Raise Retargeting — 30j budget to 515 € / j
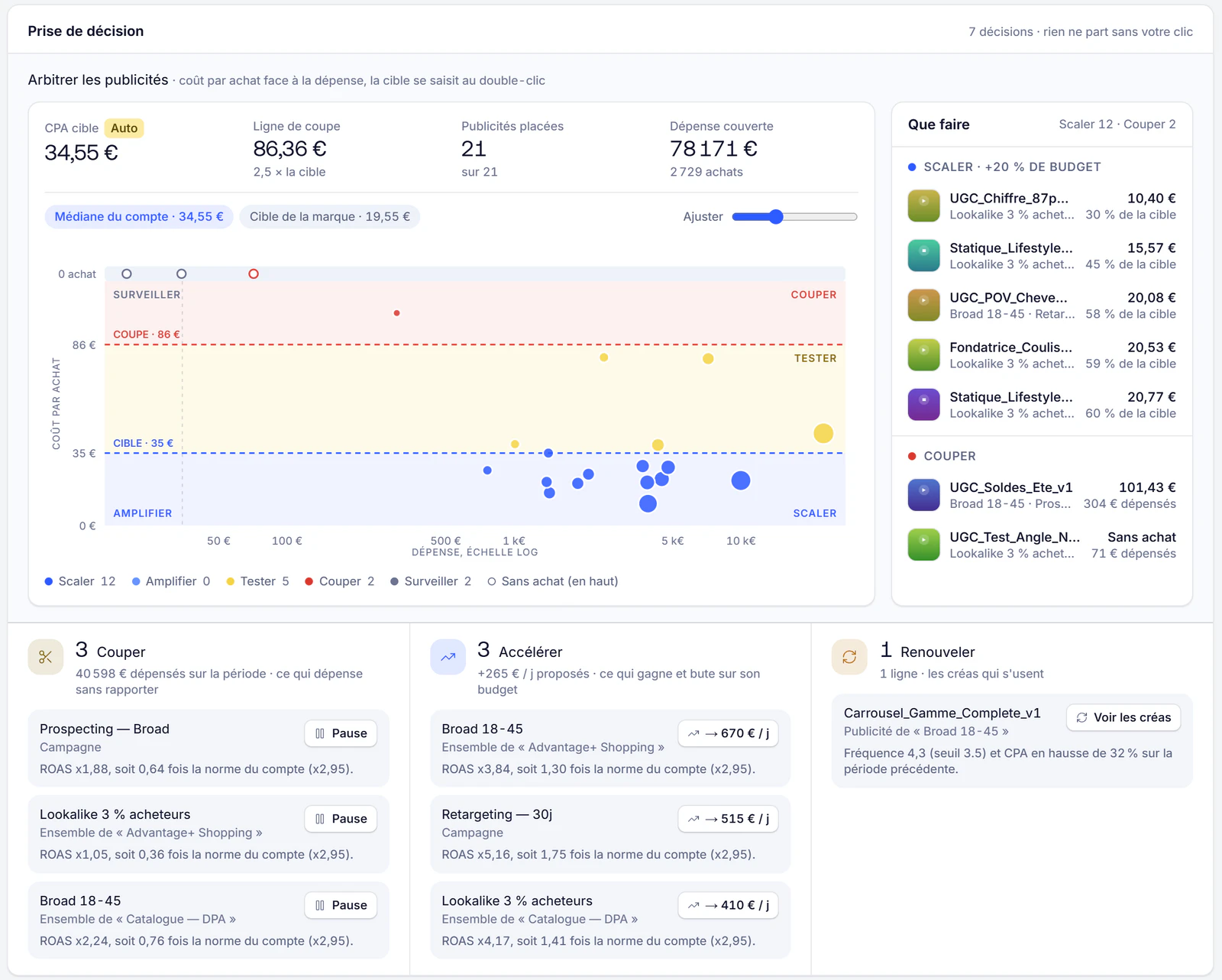The width and height of the screenshot is (1222, 980). (x=728, y=819)
